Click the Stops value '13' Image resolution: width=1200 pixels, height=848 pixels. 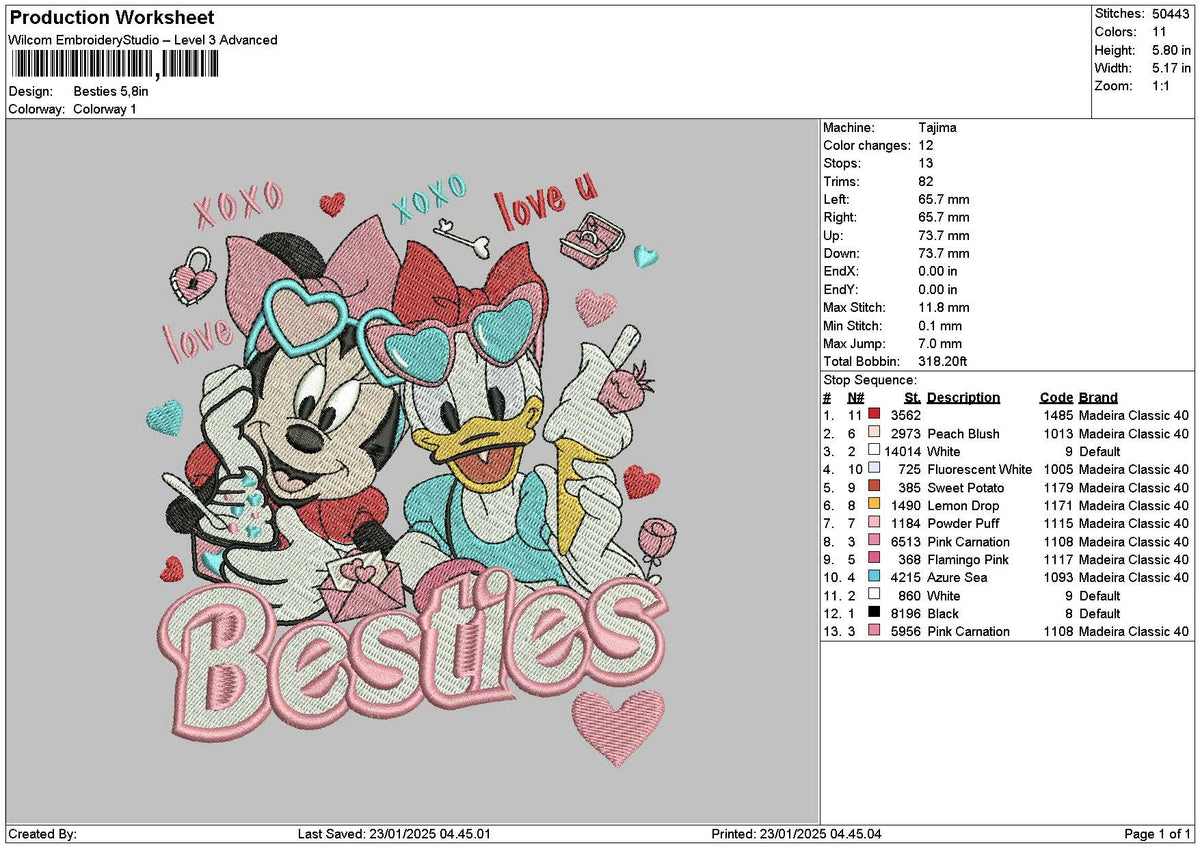tap(926, 164)
